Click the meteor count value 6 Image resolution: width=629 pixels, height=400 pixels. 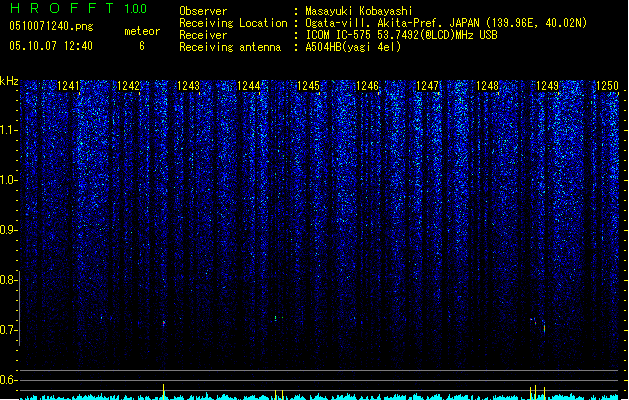[x=142, y=46]
